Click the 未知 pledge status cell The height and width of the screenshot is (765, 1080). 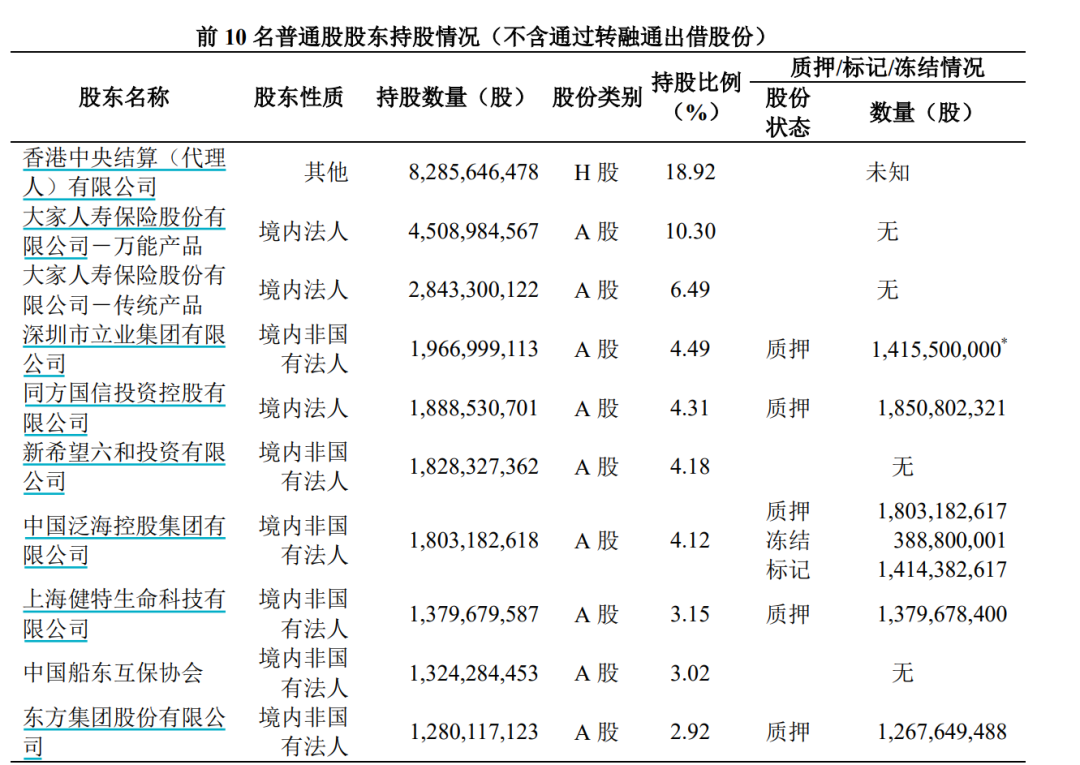point(888,172)
